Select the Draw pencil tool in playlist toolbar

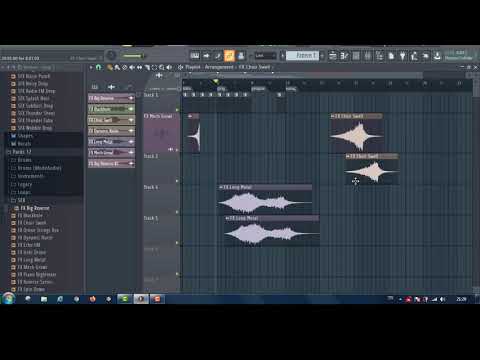tap(110, 67)
